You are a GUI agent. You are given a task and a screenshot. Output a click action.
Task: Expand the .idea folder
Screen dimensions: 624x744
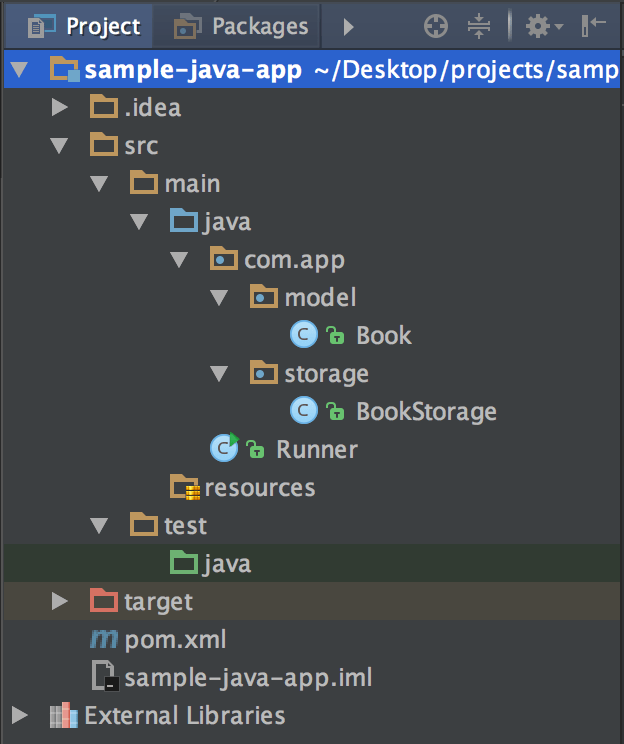(x=59, y=107)
